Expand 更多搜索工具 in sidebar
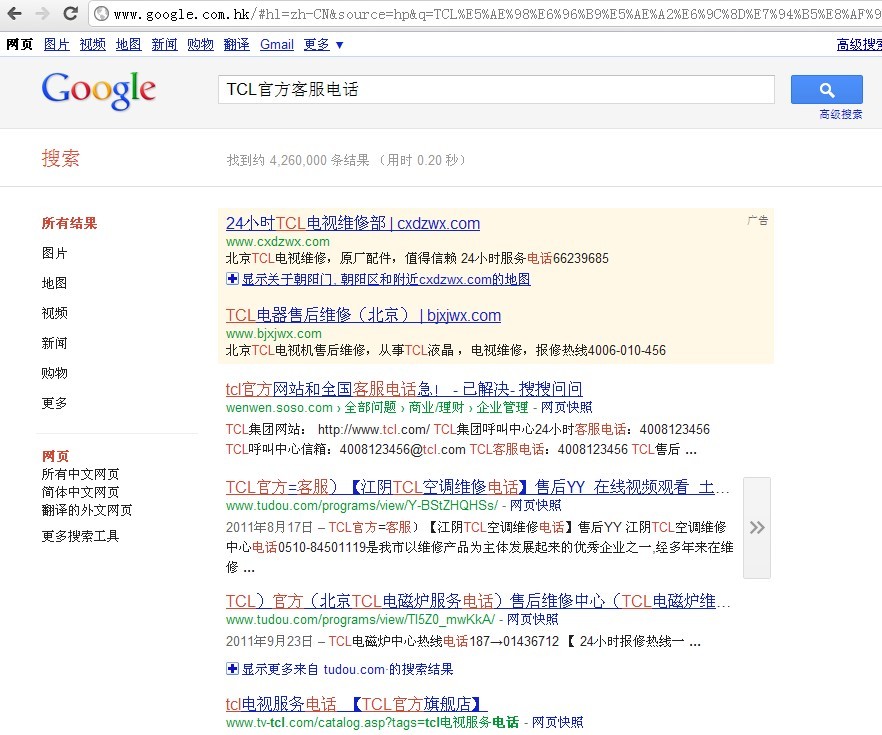882x735 pixels. pyautogui.click(x=80, y=536)
